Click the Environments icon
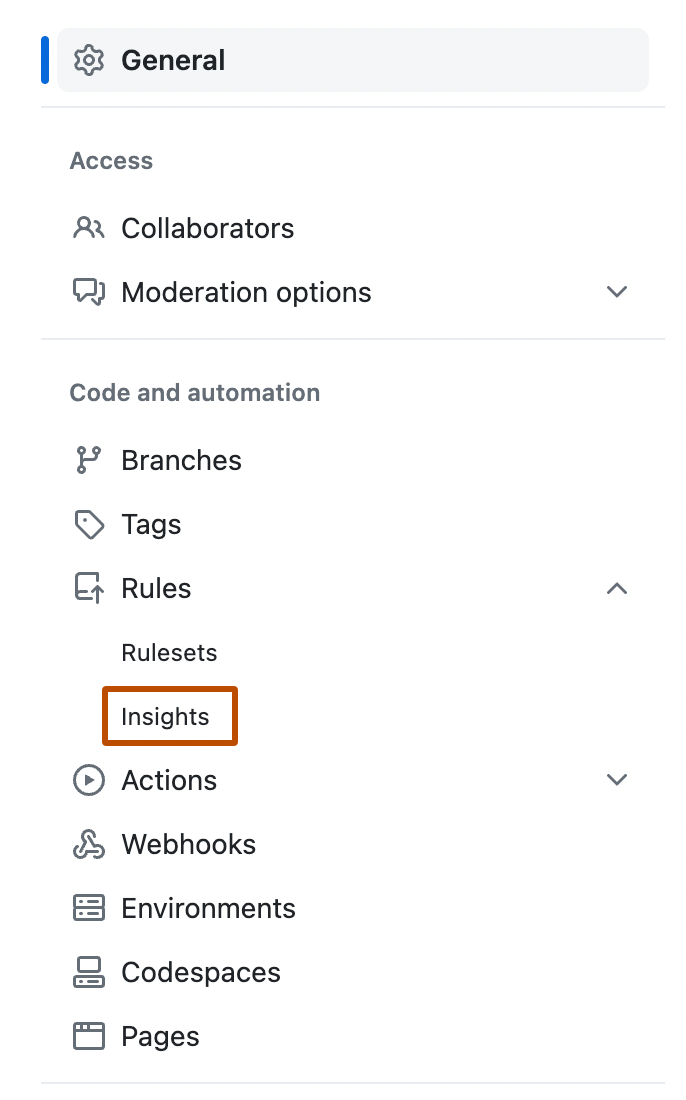Viewport: 686px width, 1100px height. pyautogui.click(x=89, y=908)
